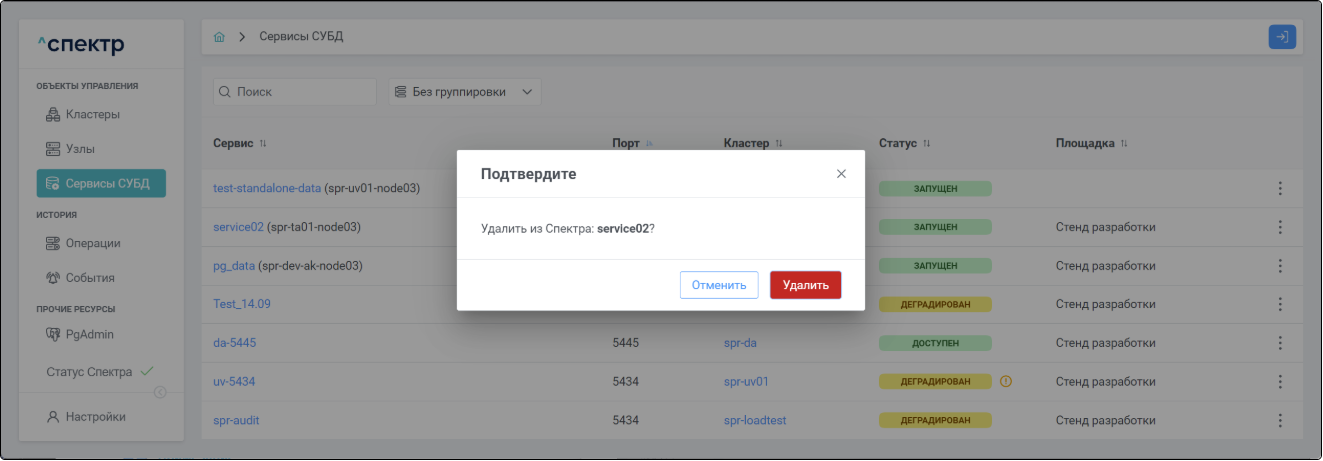
Task: Expand the Без группировки dropdown
Action: [x=464, y=92]
